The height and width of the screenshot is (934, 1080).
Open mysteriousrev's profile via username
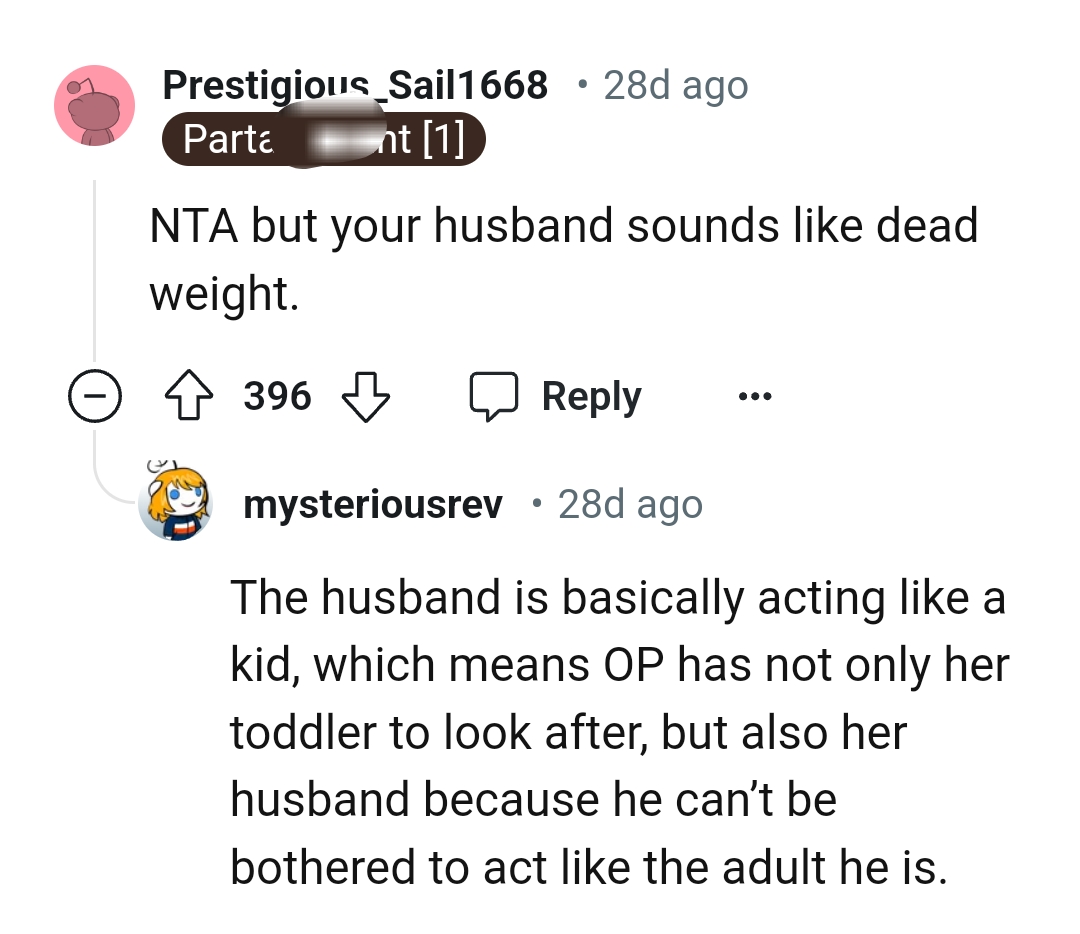373,504
